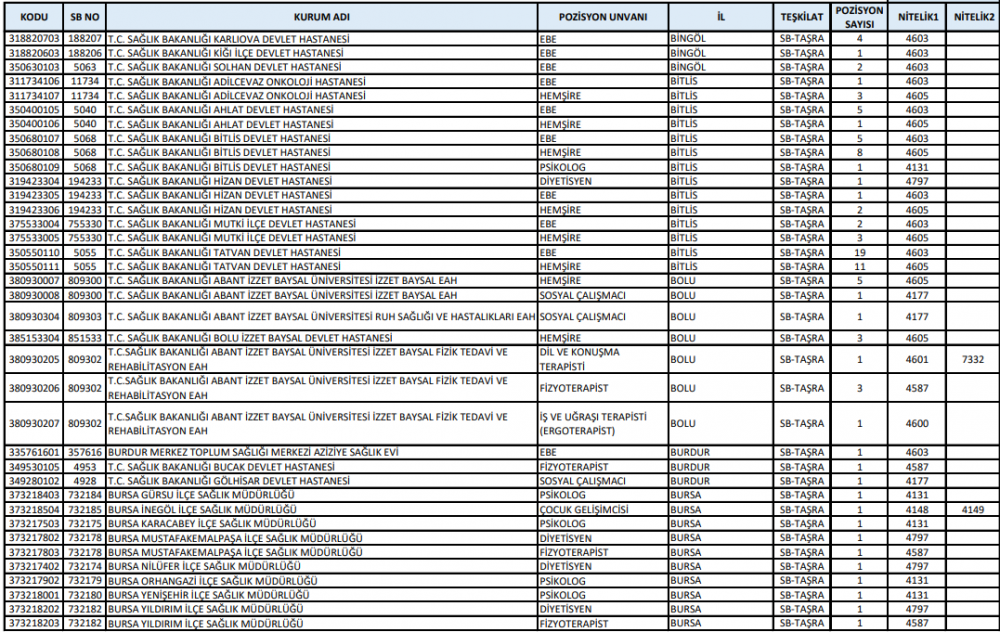Click position count 19 for Tatvan
This screenshot has width=1000, height=632.
(859, 253)
